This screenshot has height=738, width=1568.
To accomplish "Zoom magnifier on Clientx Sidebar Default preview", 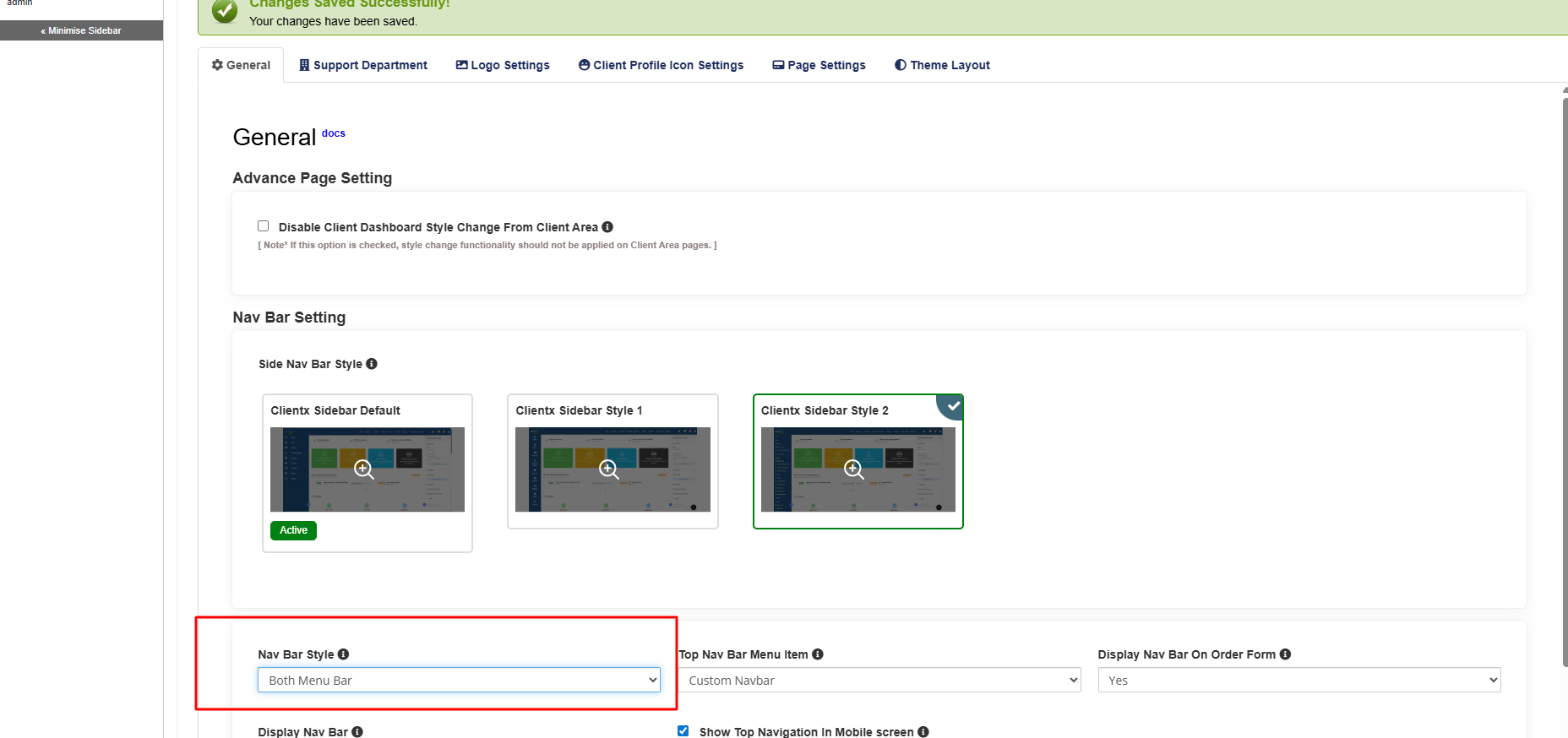I will point(363,469).
